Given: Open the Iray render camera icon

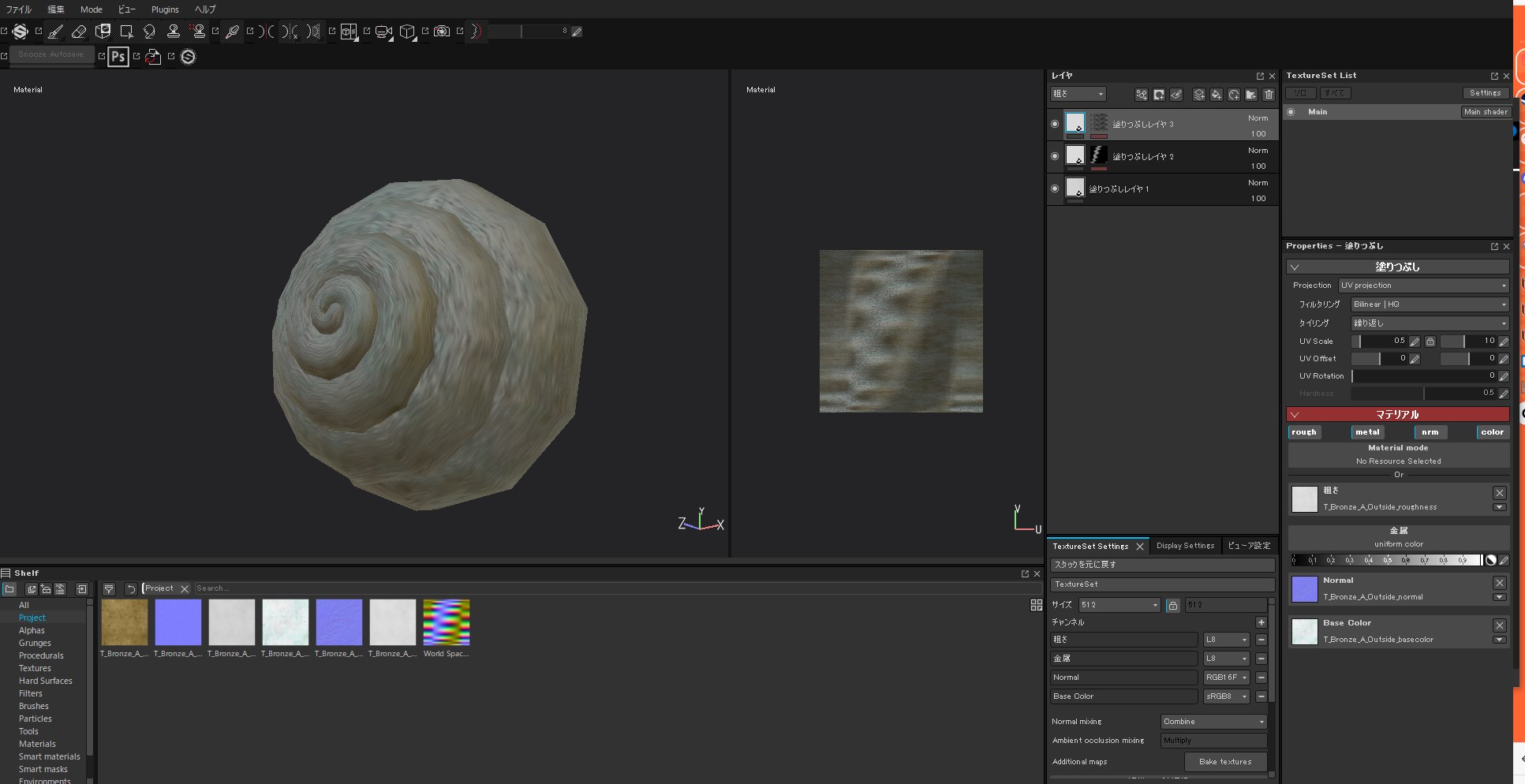Looking at the screenshot, I should (442, 32).
